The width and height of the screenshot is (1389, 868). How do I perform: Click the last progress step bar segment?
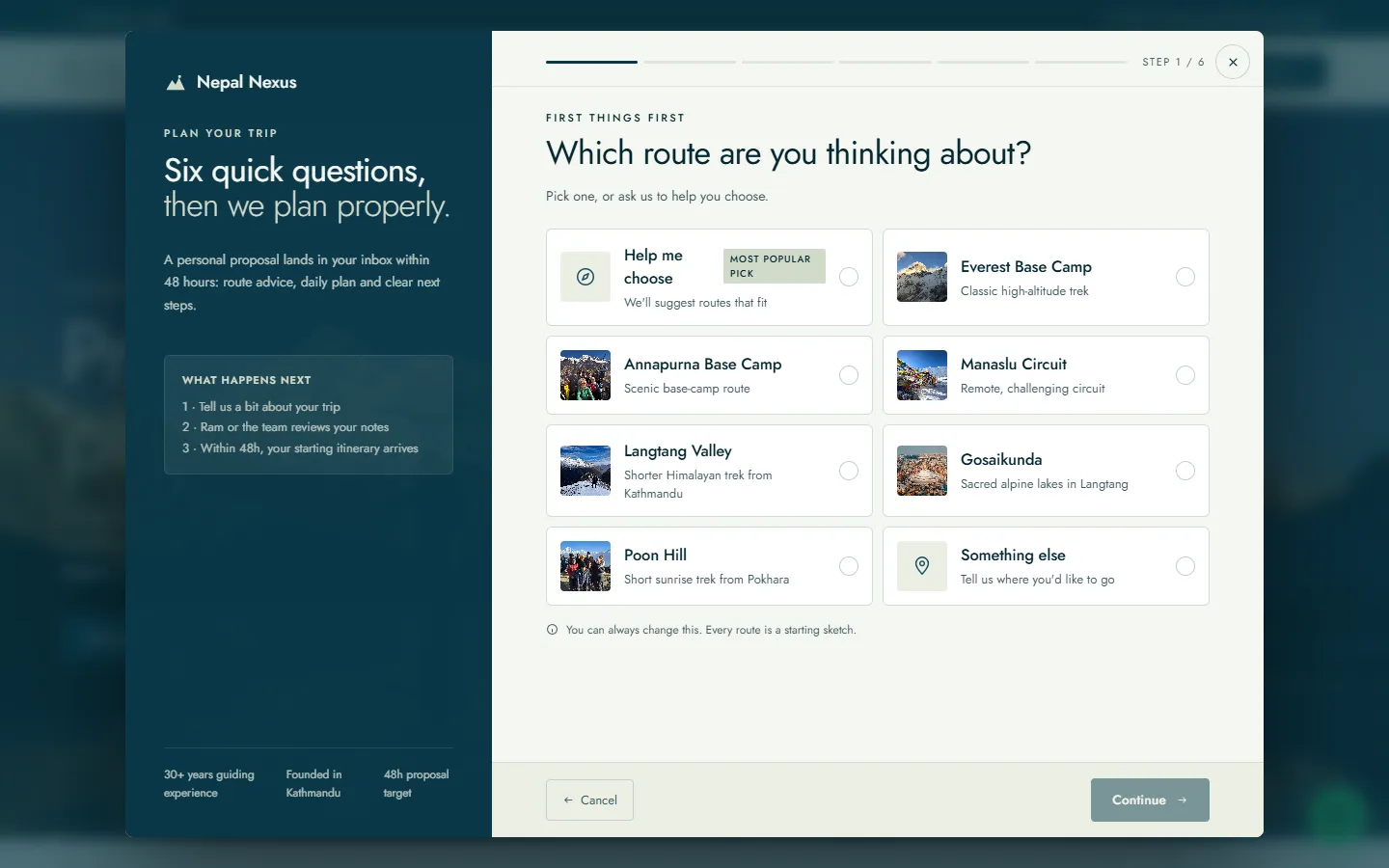click(1081, 62)
